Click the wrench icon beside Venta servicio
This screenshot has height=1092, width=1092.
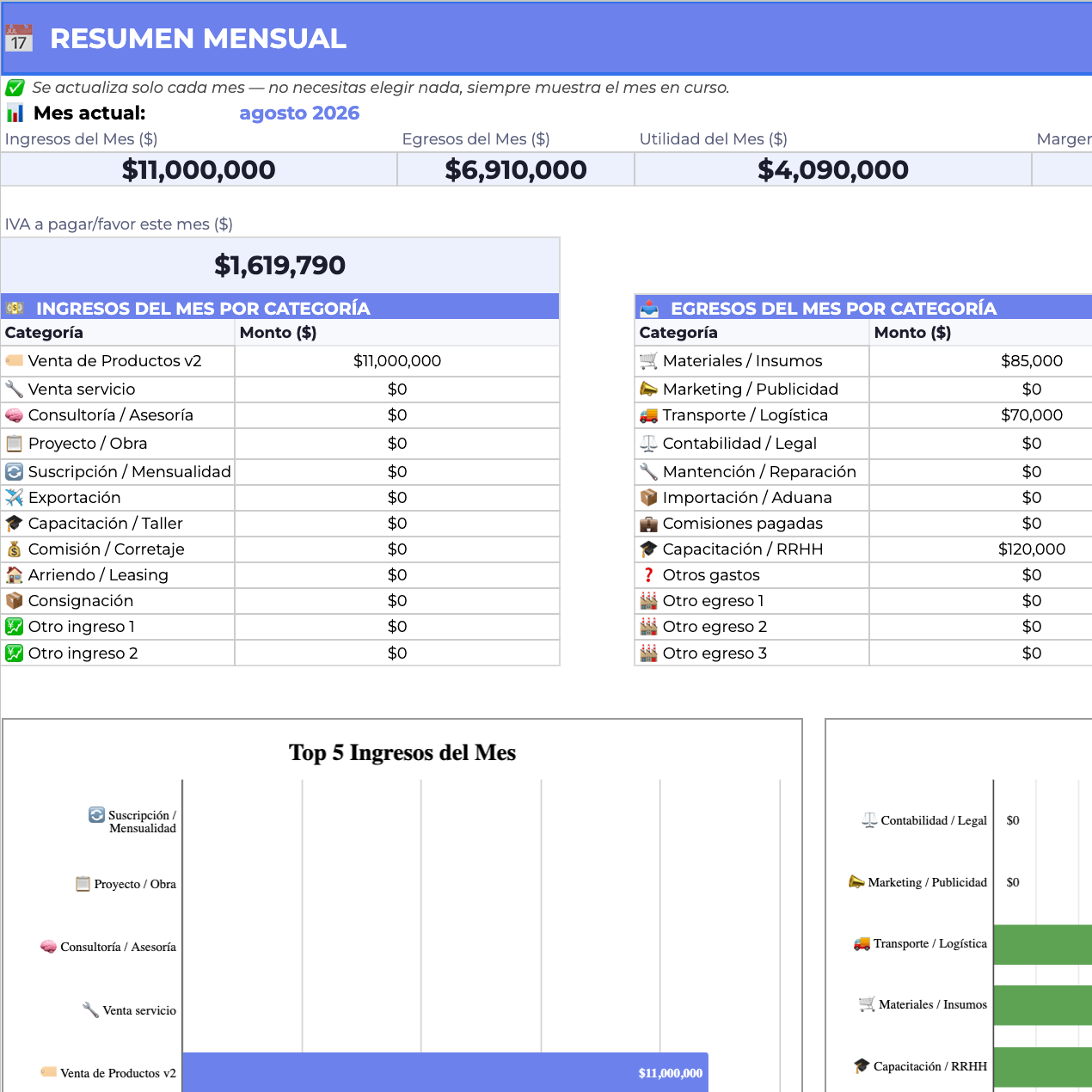tap(14, 390)
